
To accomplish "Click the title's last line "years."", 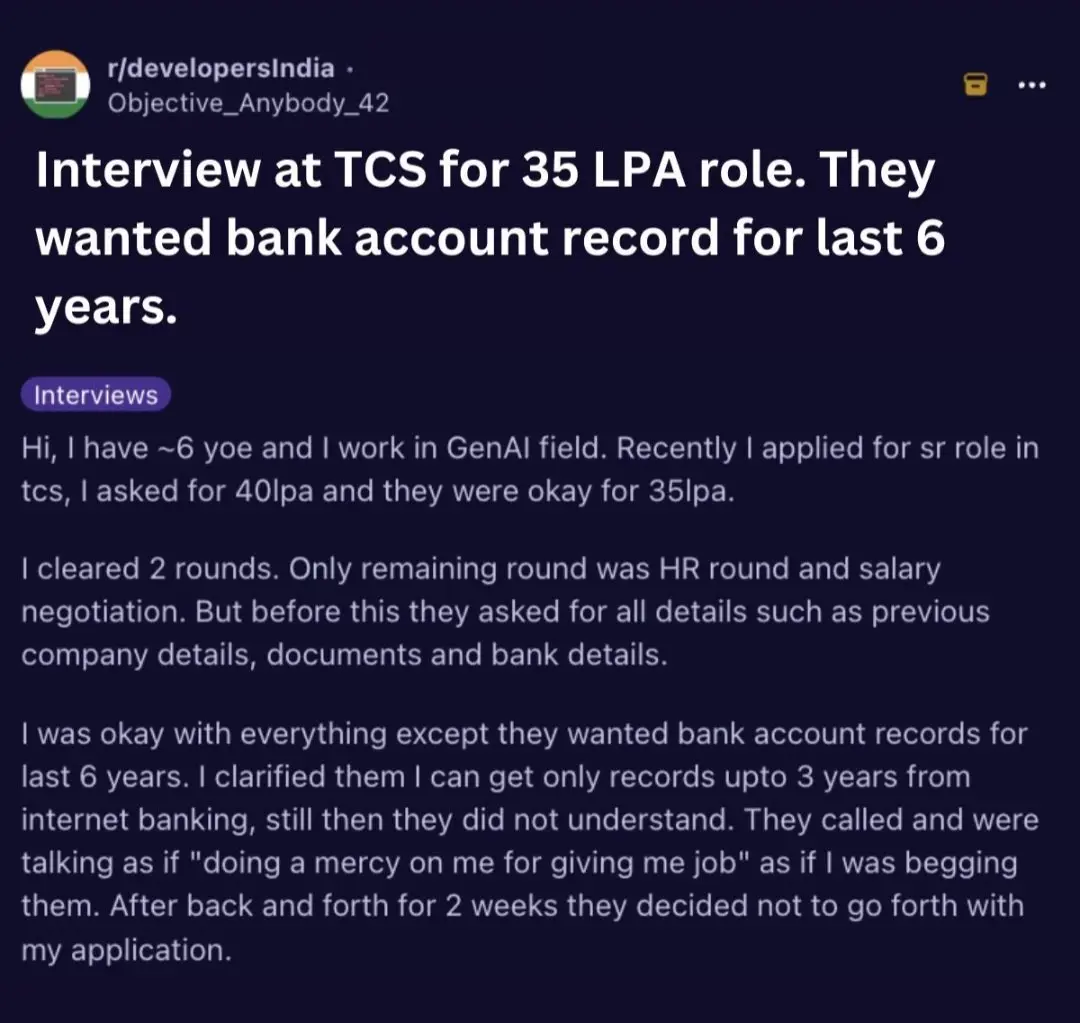I will point(106,307).
